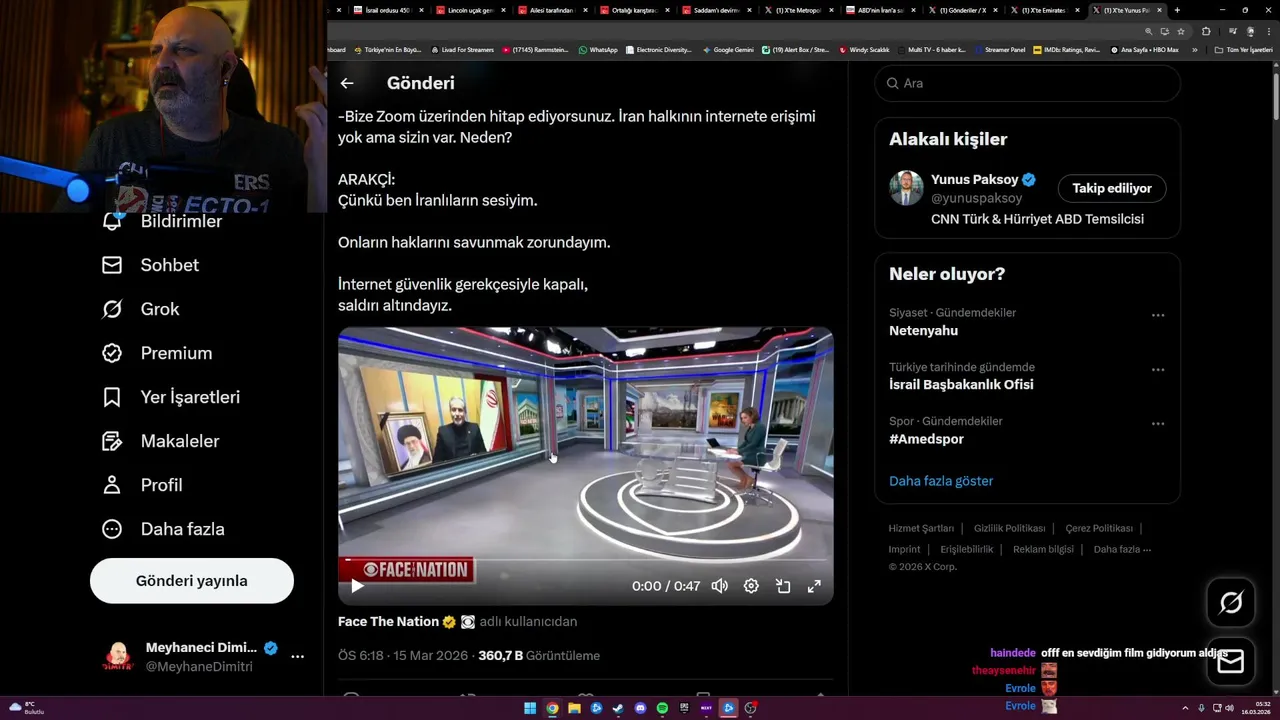Open Tüm Yer İşaretleri bookmarks folder
This screenshot has width=1280, height=720.
click(x=1243, y=50)
